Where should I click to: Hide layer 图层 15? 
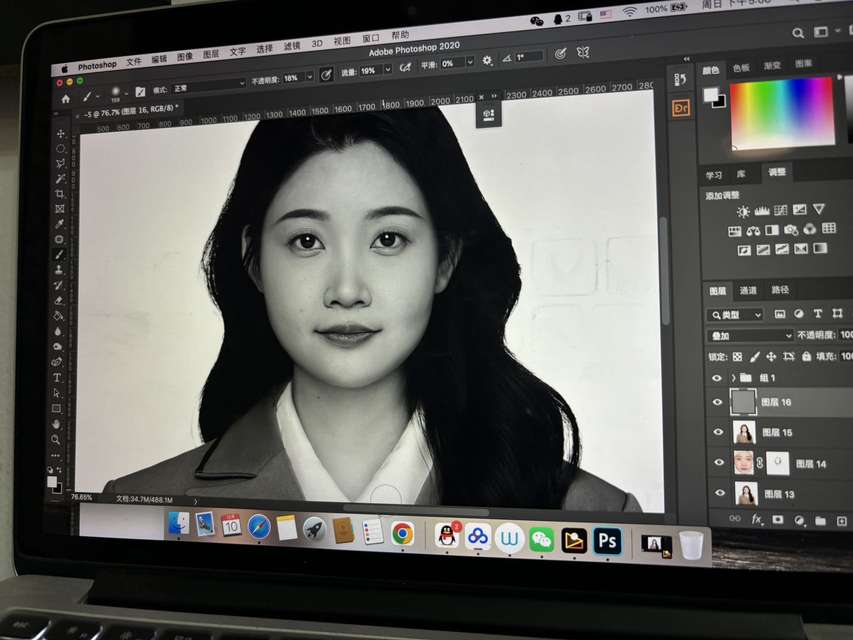tap(718, 432)
